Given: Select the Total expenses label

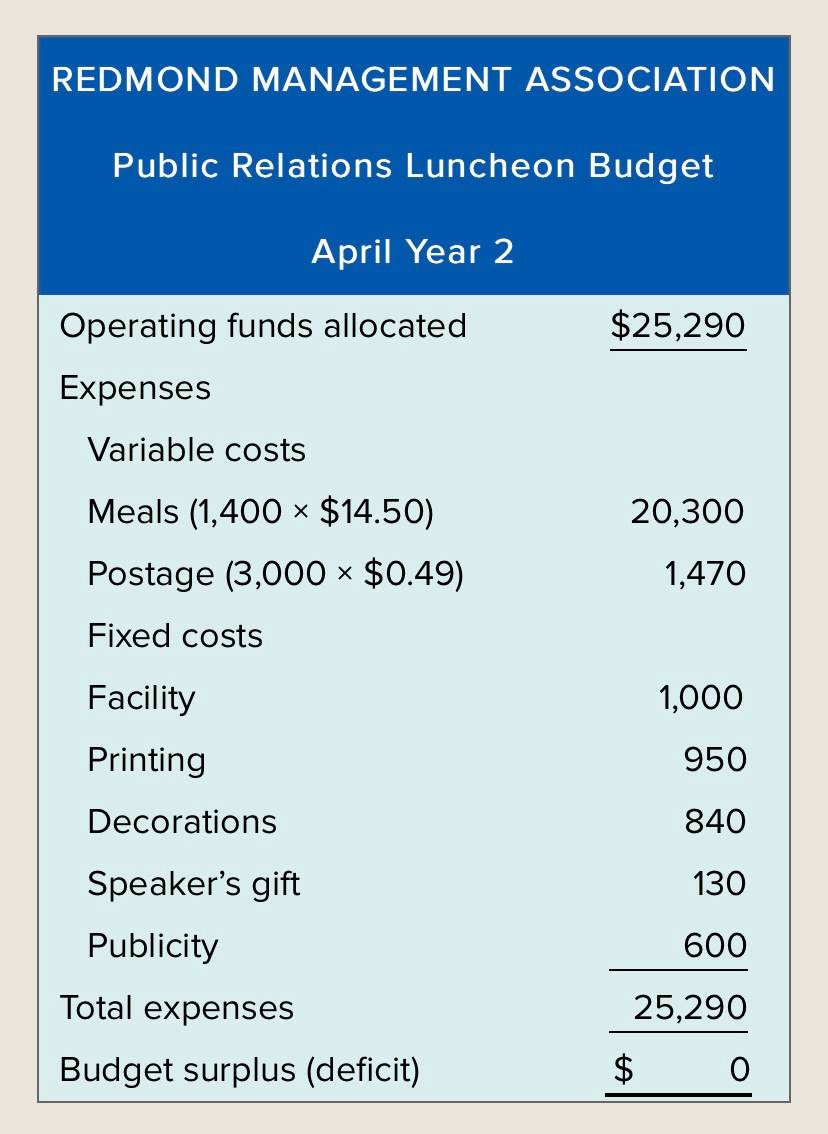Looking at the screenshot, I should coord(177,1007).
